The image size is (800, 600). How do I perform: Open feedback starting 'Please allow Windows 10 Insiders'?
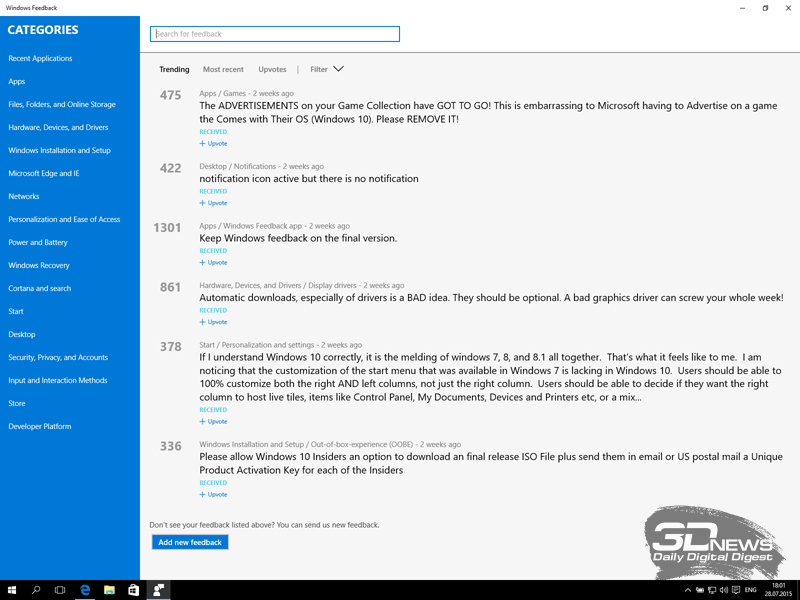[491, 463]
